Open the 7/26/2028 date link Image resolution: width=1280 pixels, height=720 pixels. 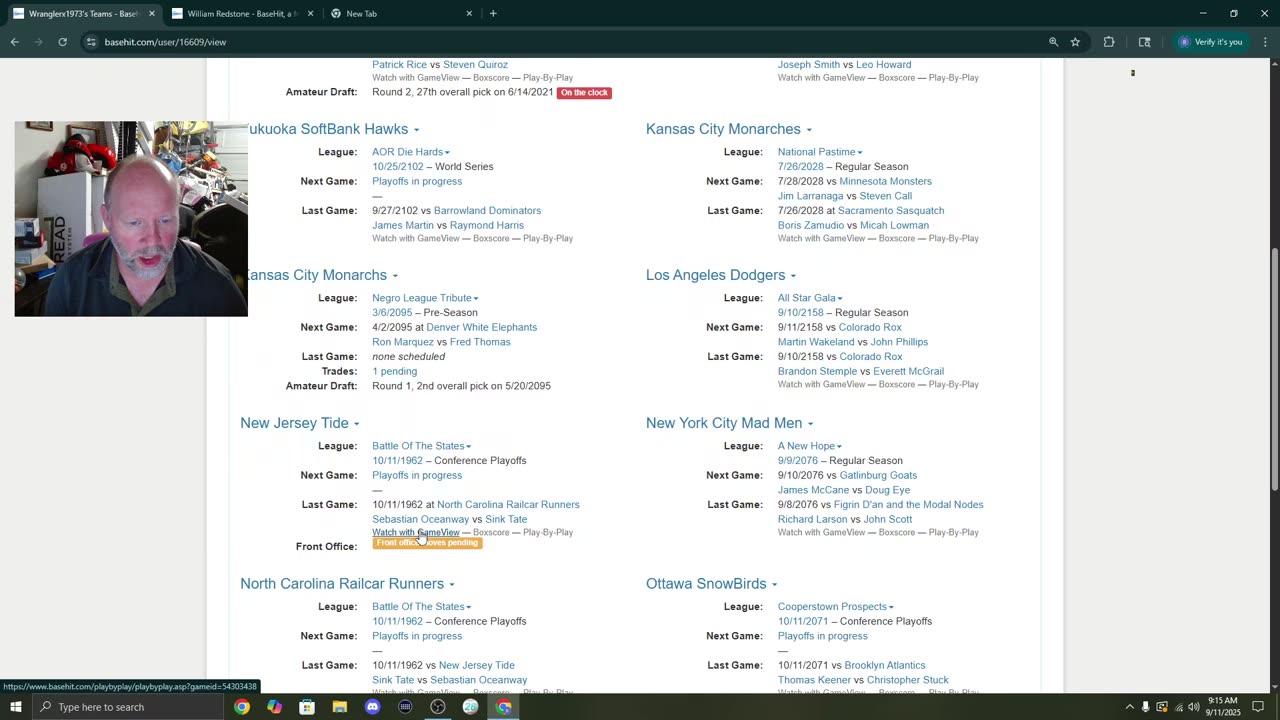800,166
